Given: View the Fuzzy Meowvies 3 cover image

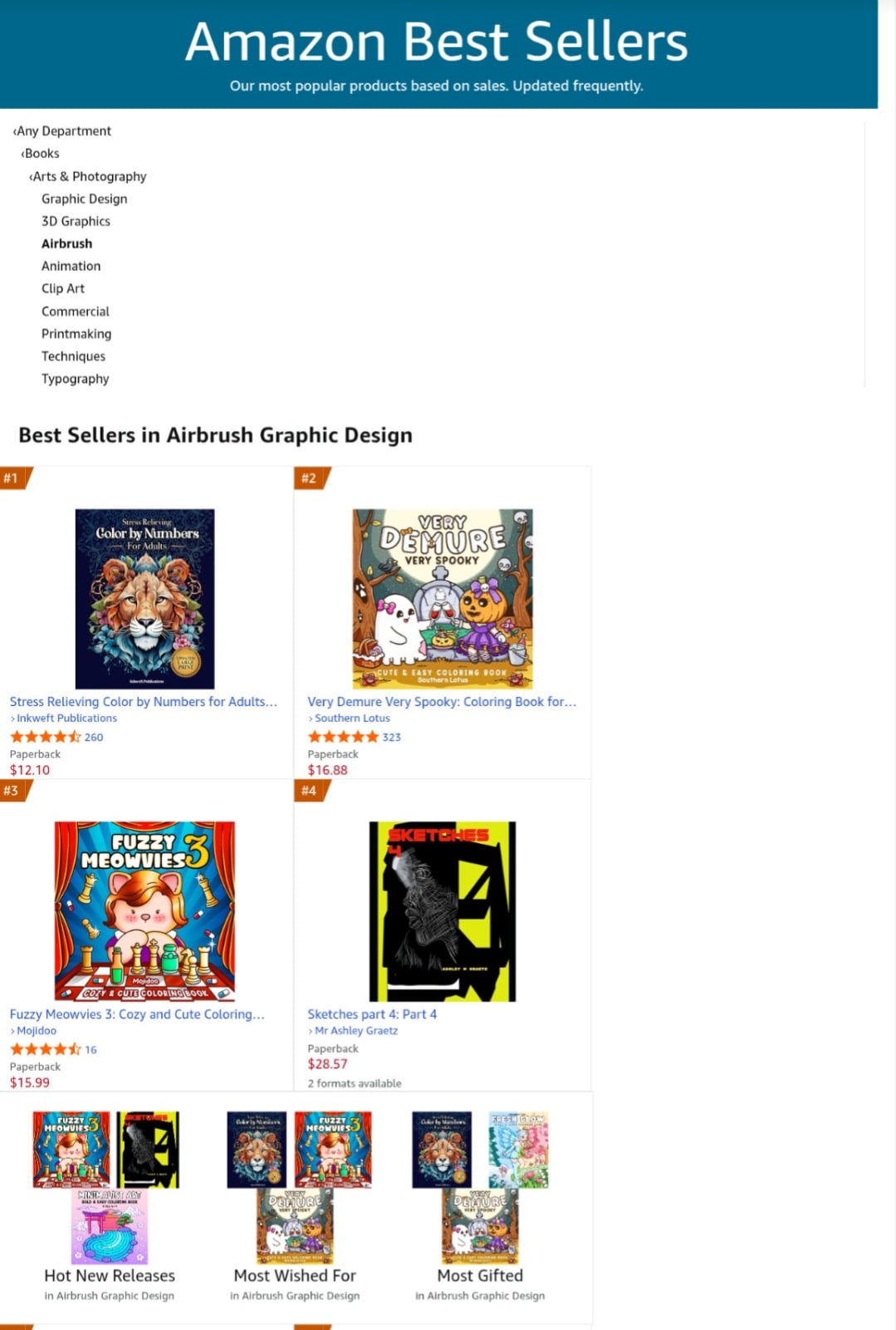Looking at the screenshot, I should (x=144, y=911).
